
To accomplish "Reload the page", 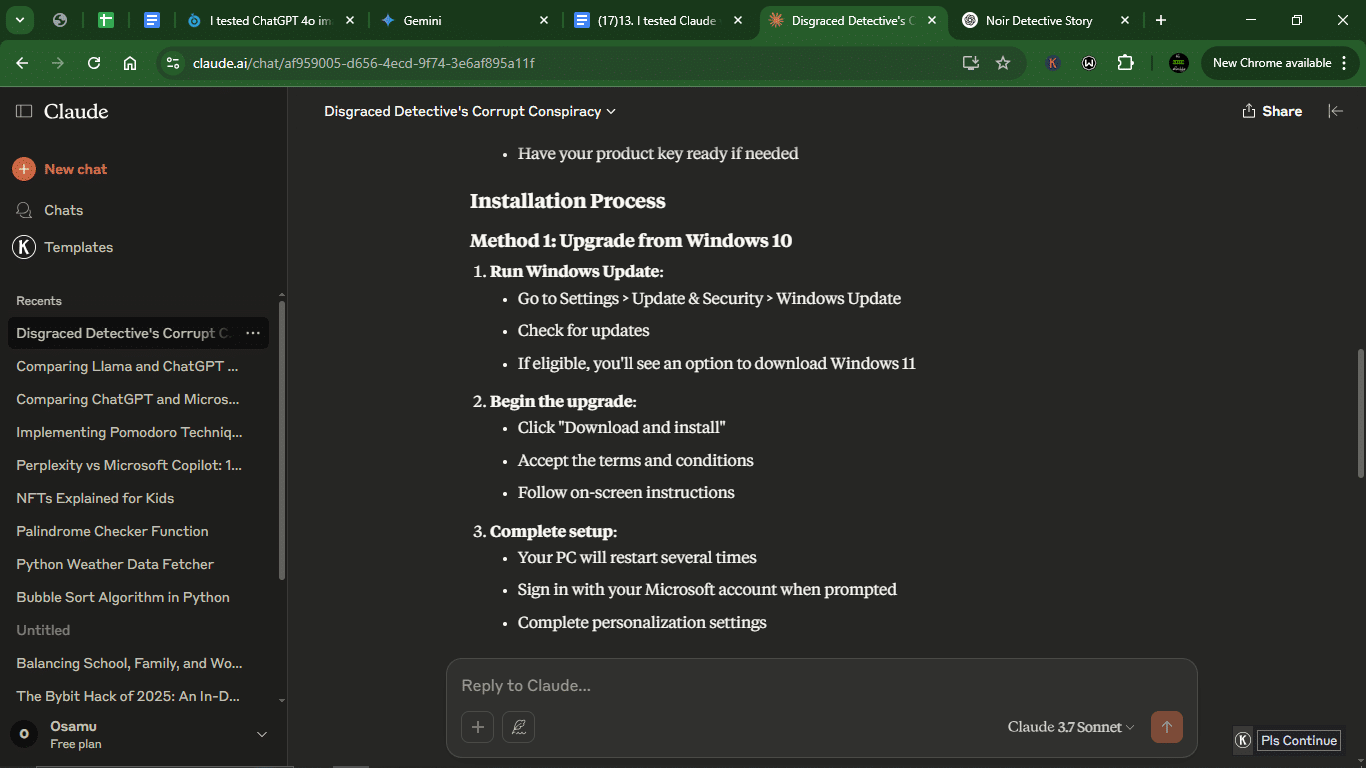I will (x=94, y=63).
